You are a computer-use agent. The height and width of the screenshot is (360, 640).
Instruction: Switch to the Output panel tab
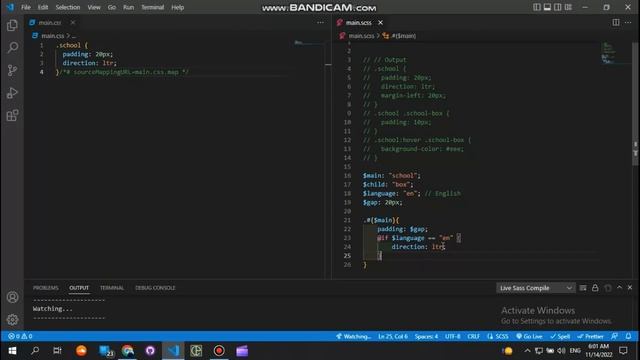(x=79, y=288)
